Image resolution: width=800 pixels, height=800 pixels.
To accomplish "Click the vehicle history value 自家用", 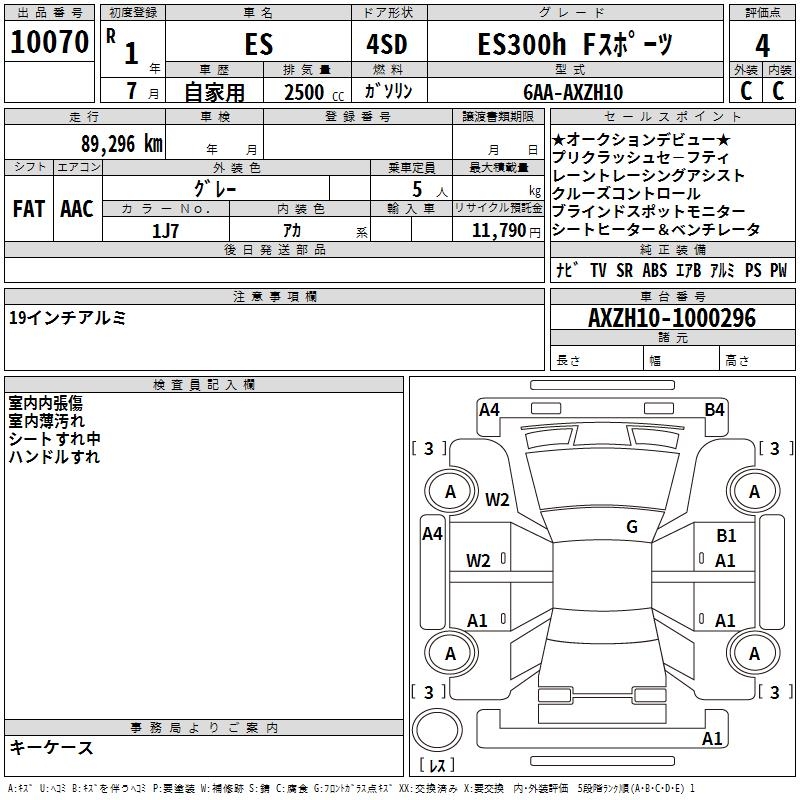I will tap(214, 92).
